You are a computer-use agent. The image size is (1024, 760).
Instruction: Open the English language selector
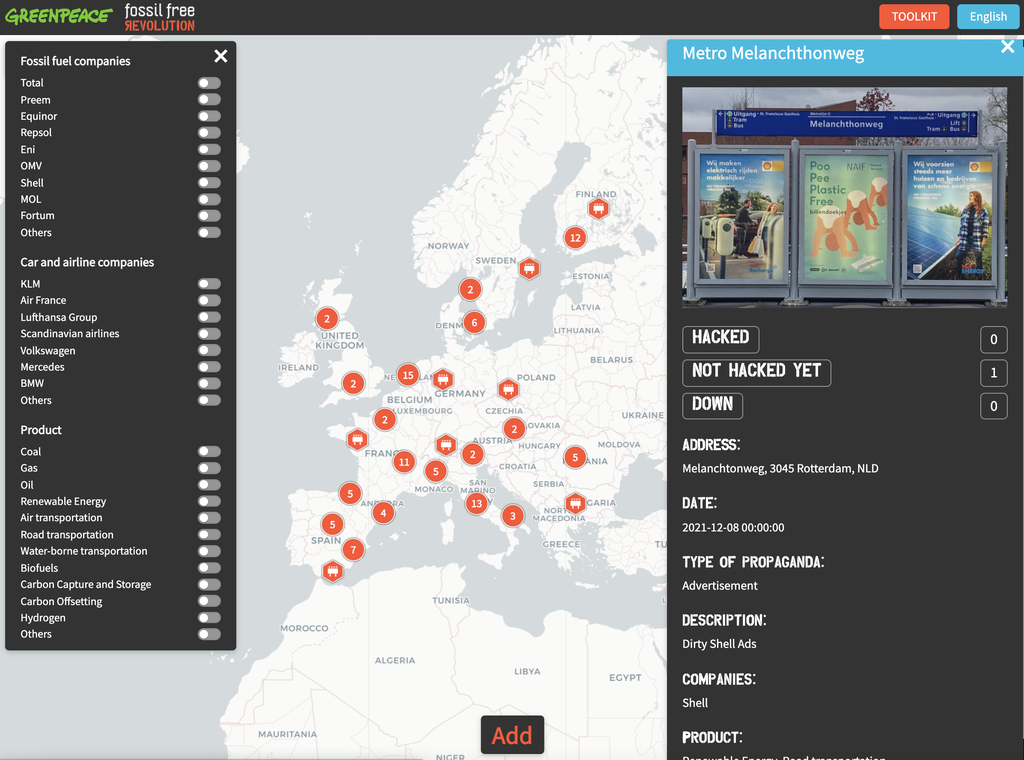click(987, 16)
